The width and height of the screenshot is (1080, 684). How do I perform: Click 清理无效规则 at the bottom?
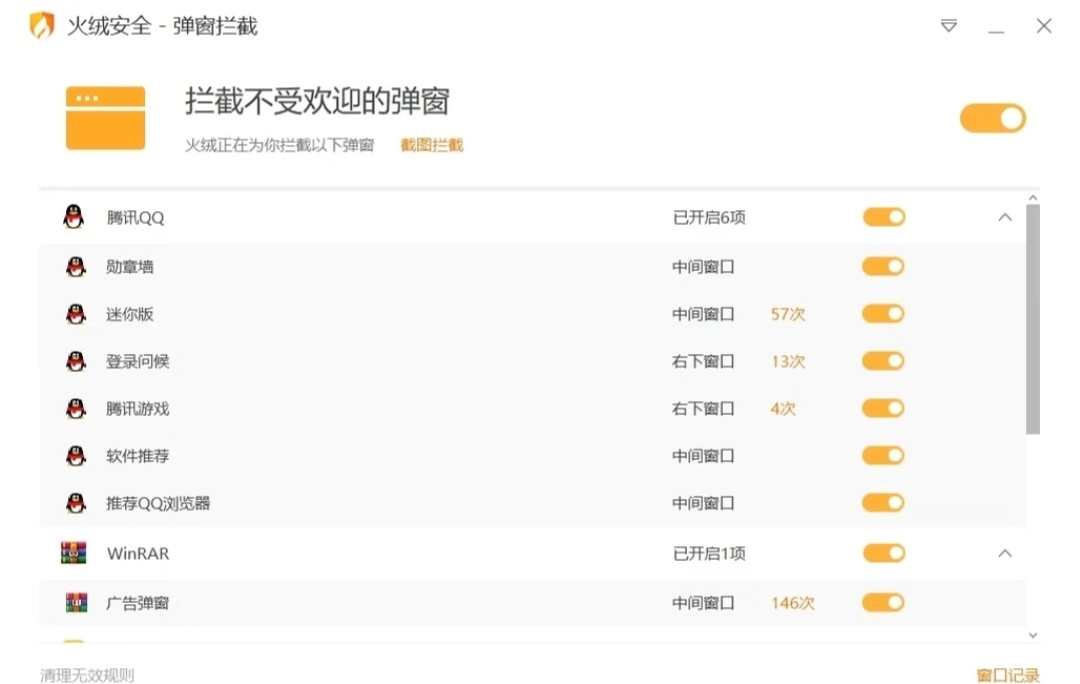coord(87,675)
